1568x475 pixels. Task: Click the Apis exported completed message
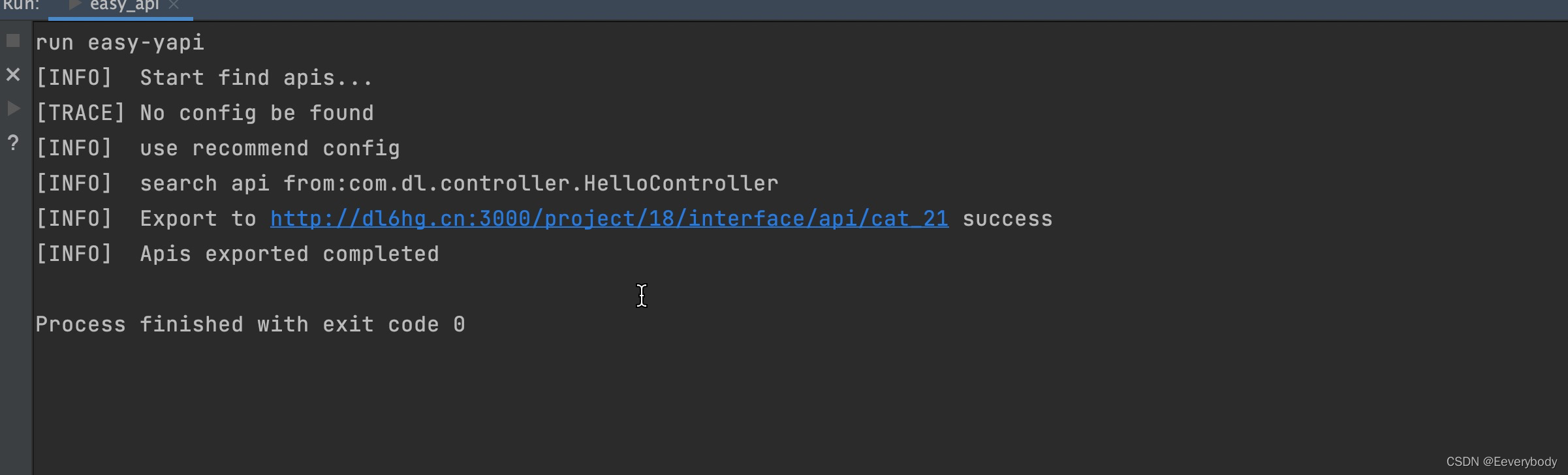[237, 253]
